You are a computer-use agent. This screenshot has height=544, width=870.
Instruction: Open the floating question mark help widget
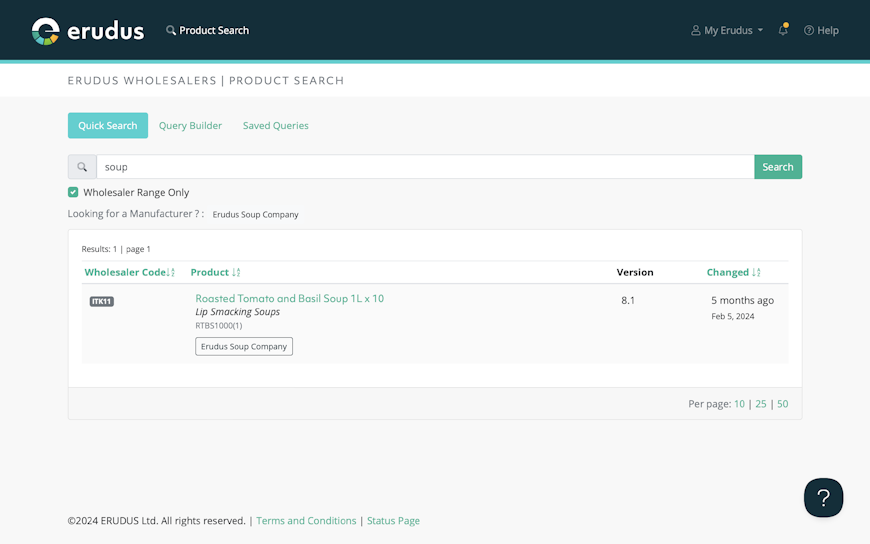[x=823, y=497]
